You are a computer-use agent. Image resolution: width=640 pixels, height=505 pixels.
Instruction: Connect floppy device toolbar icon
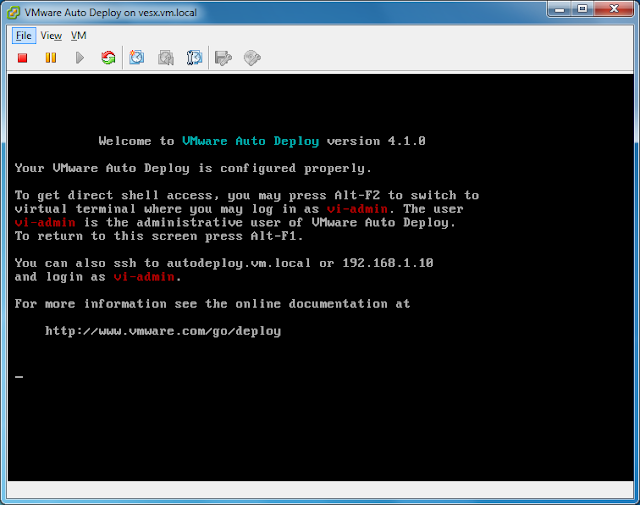point(223,58)
